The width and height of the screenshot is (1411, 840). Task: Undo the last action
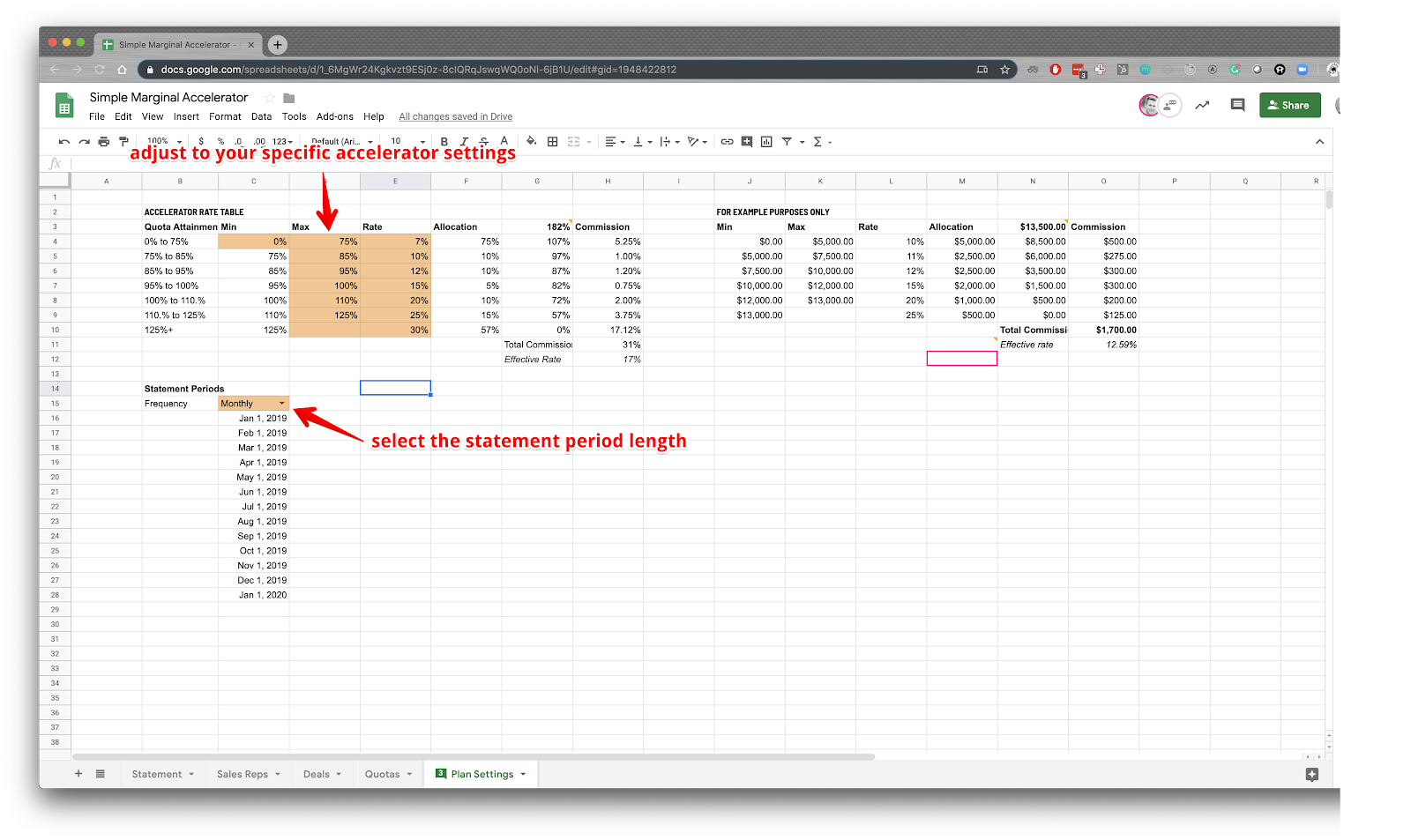click(x=62, y=141)
